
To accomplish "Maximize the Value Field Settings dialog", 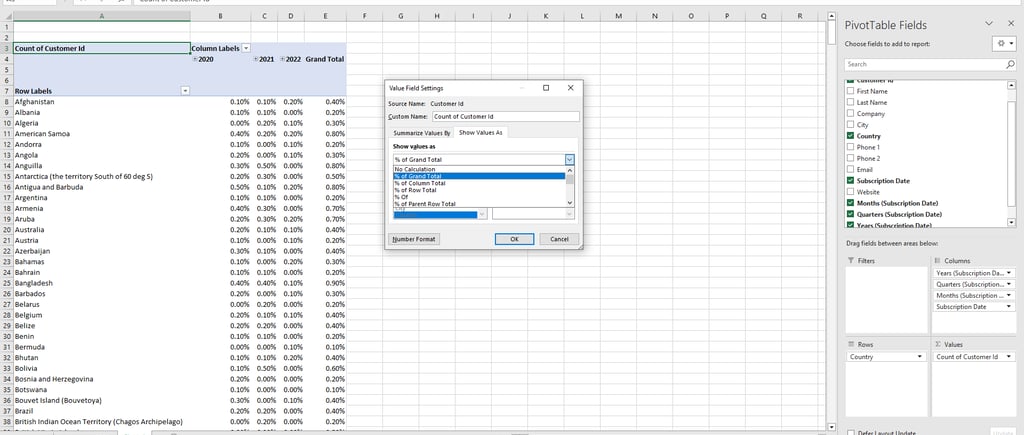I will click(546, 88).
